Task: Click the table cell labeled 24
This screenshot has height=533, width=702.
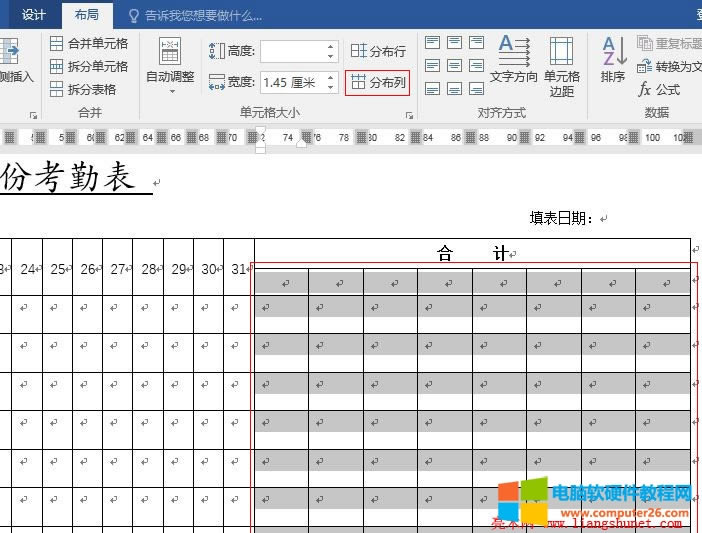Action: tap(27, 269)
